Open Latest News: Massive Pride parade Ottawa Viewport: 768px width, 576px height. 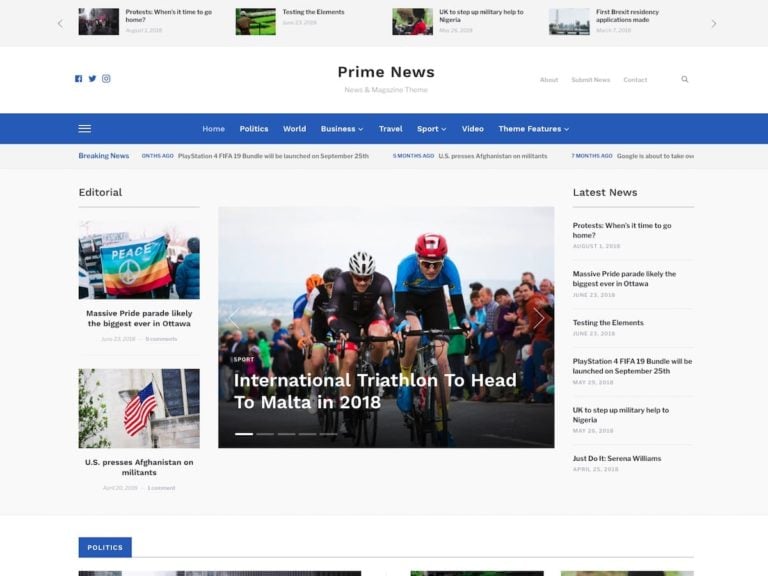[x=624, y=279]
